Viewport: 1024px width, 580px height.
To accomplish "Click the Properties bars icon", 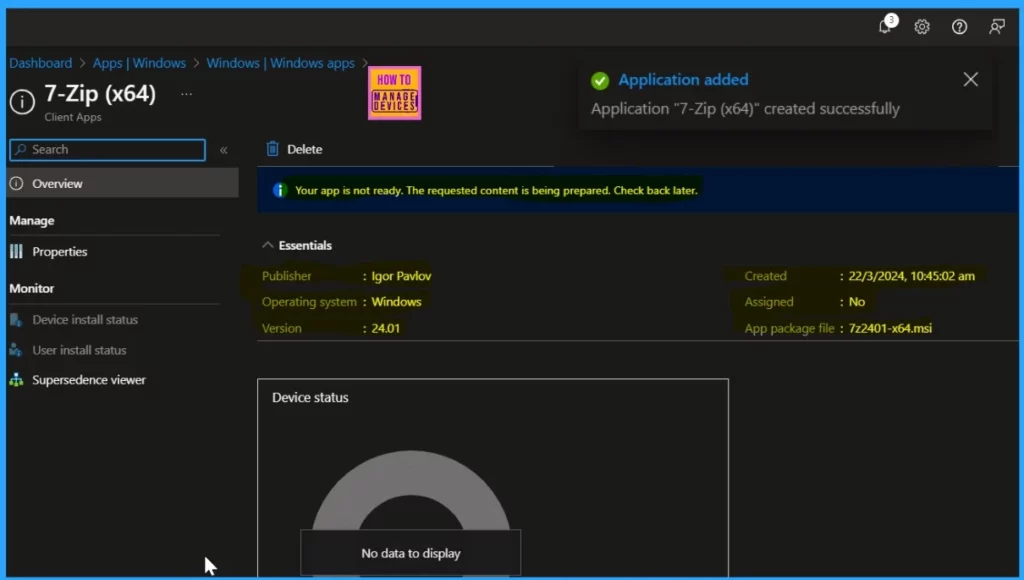I will pos(16,251).
